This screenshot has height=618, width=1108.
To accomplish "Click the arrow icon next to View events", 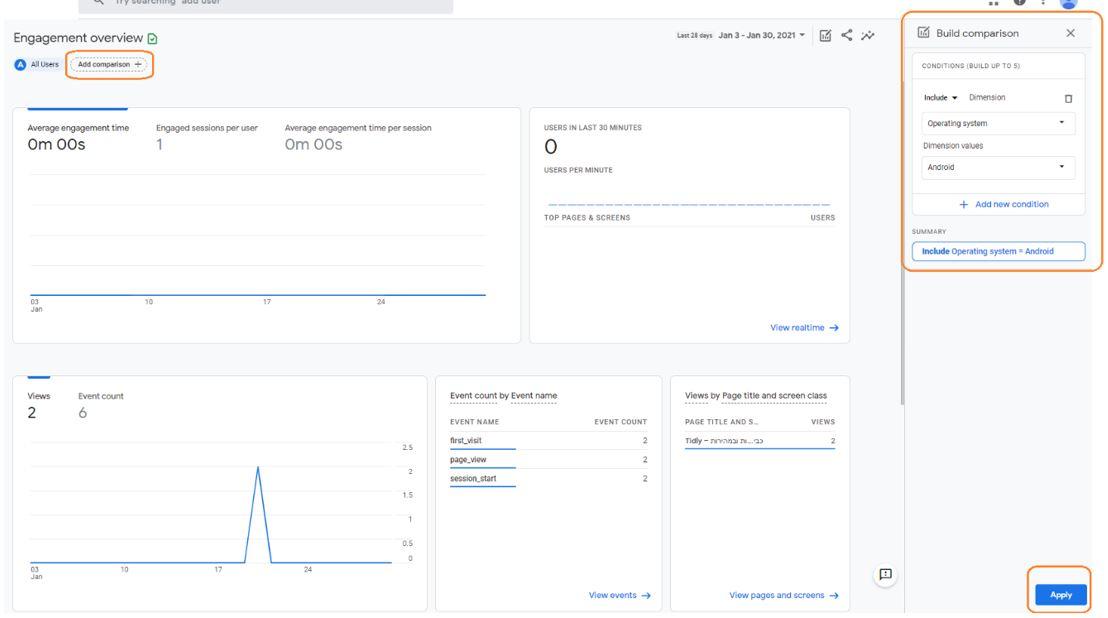I will click(646, 595).
